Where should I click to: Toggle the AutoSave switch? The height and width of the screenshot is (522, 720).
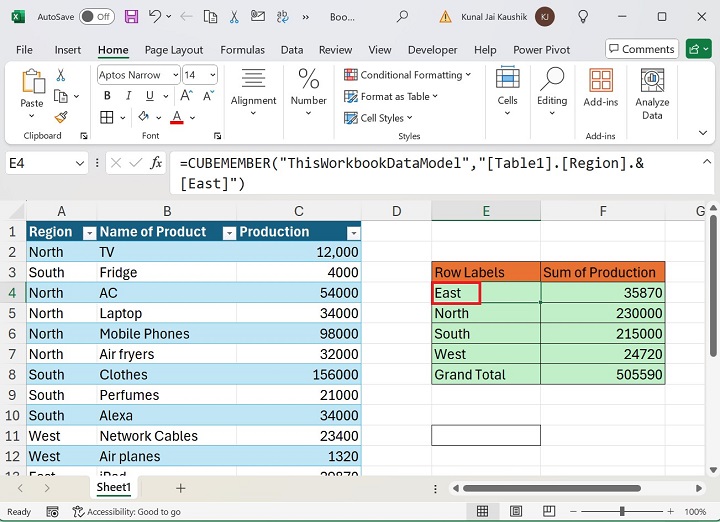[96, 17]
